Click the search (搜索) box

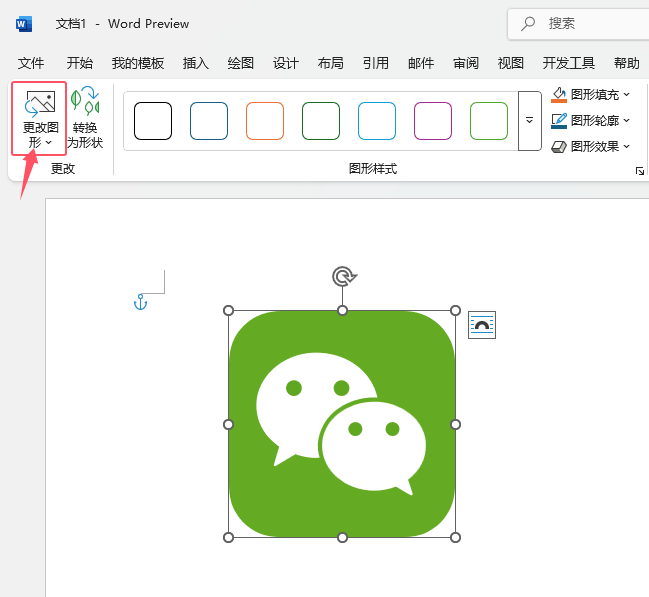coord(578,24)
